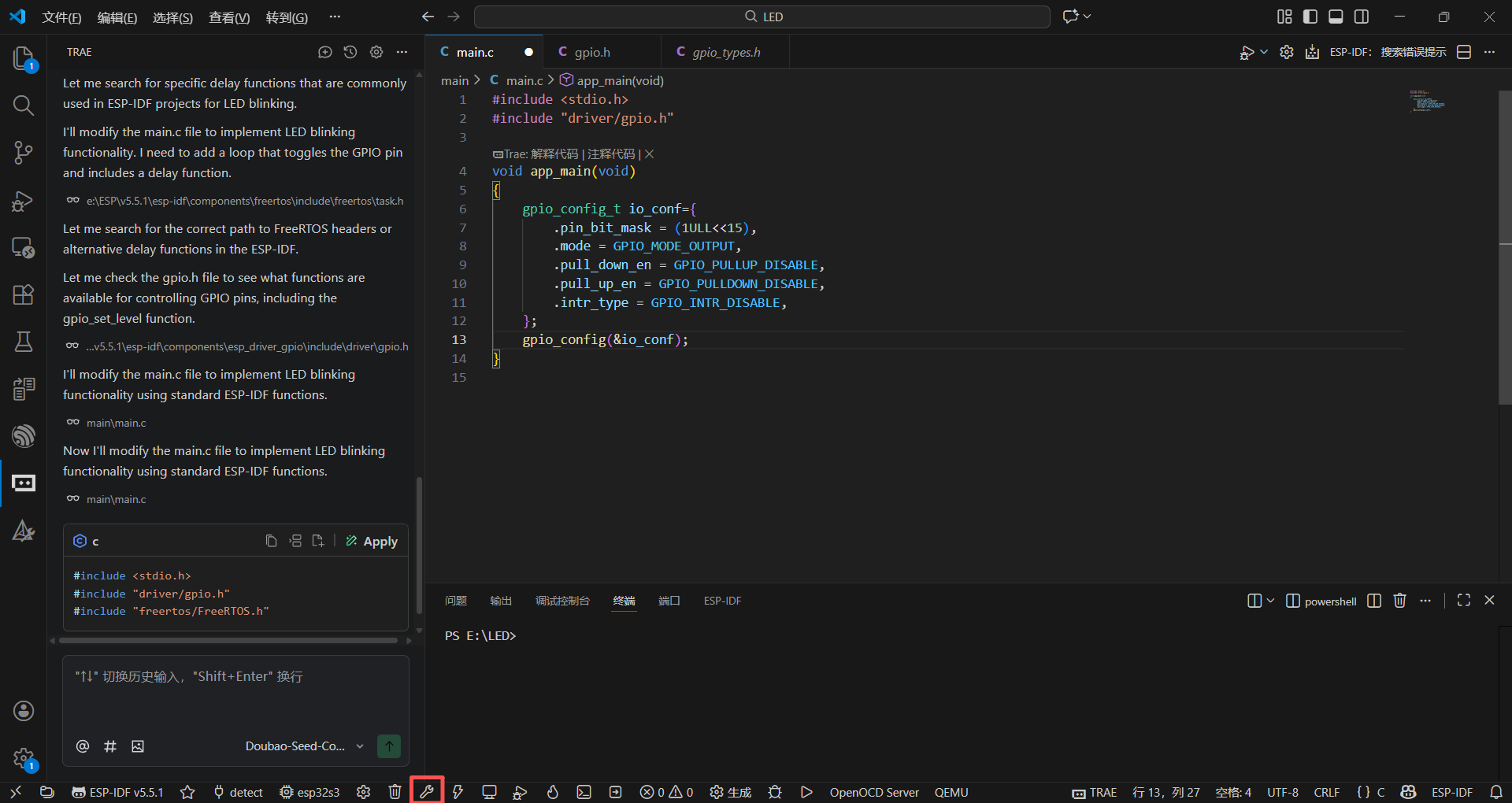This screenshot has height=803, width=1512.
Task: Switch to the 问题 panel tab
Action: coord(456,601)
